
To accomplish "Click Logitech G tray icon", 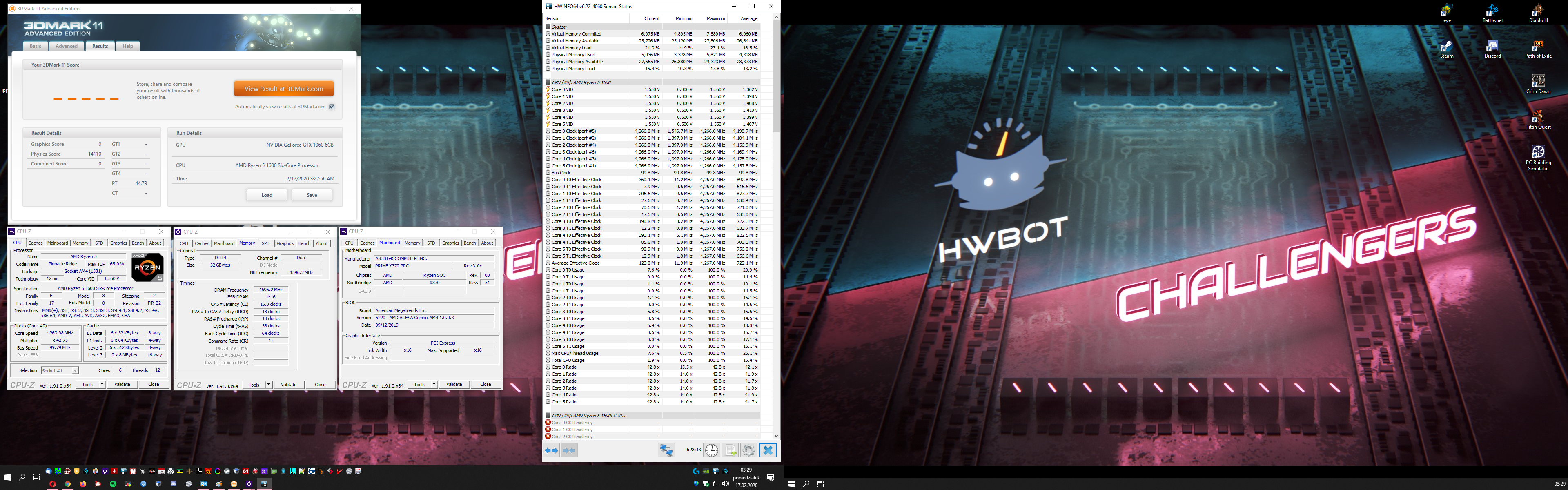I will [x=696, y=471].
